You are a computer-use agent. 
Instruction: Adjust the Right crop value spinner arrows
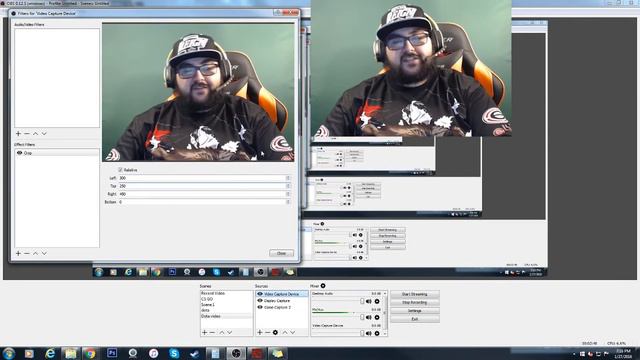coord(288,194)
